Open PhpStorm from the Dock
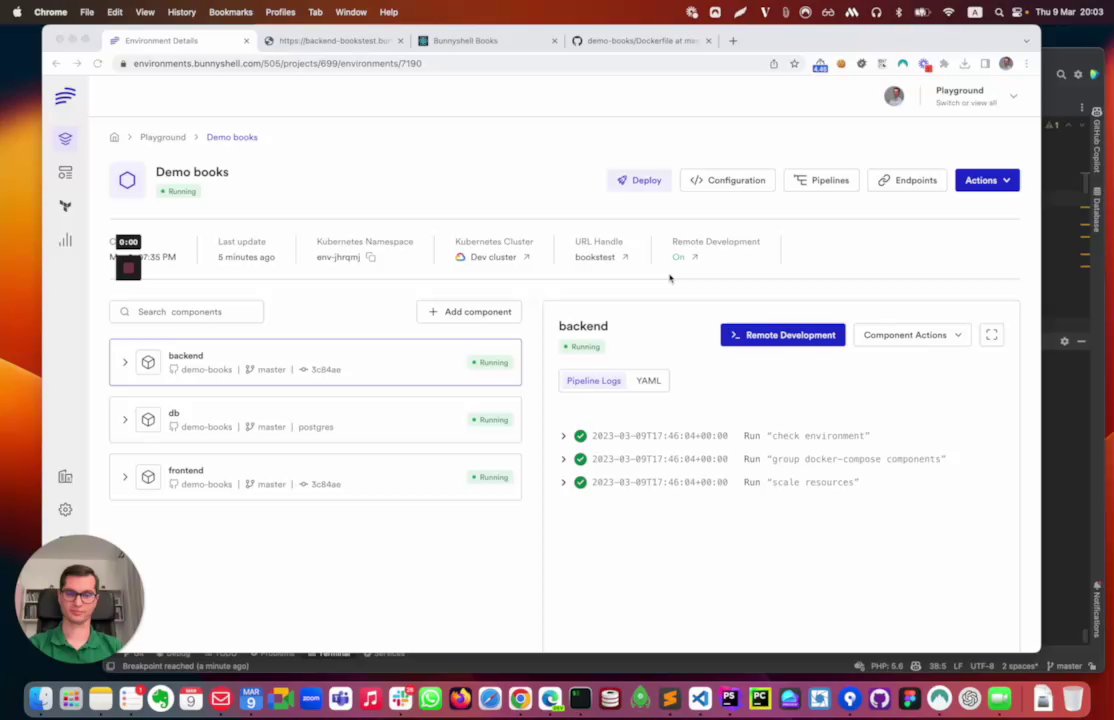The height and width of the screenshot is (720, 1114). click(x=730, y=699)
